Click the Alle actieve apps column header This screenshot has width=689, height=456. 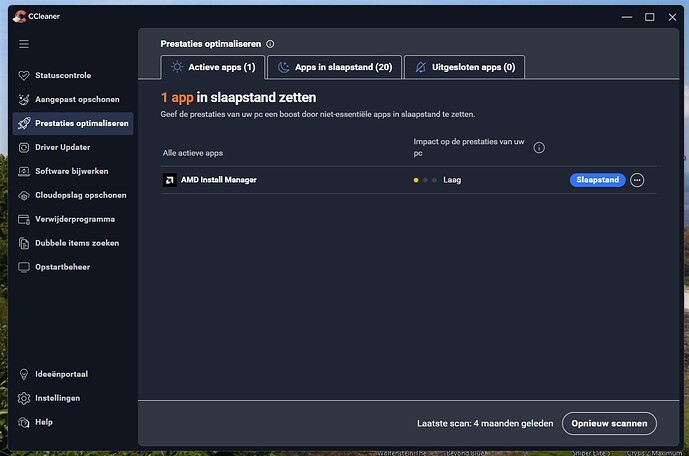(x=193, y=153)
